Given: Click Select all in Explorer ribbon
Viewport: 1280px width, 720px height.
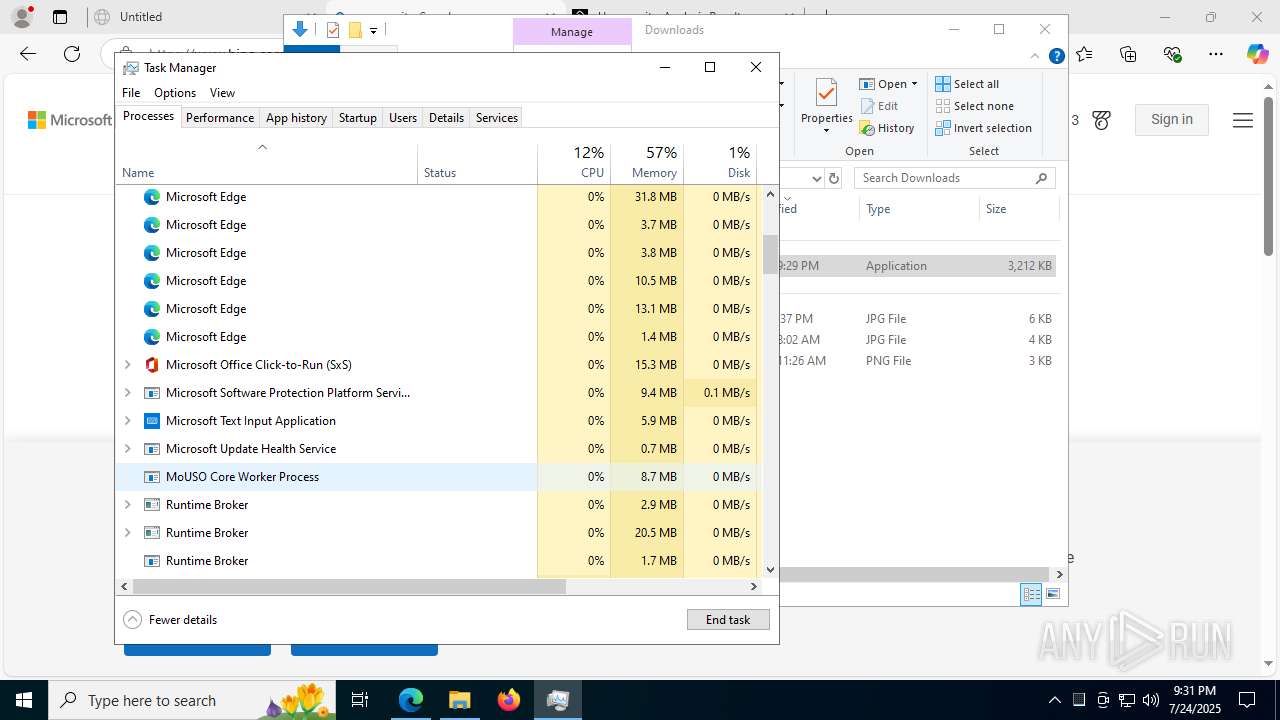Looking at the screenshot, I should [967, 84].
